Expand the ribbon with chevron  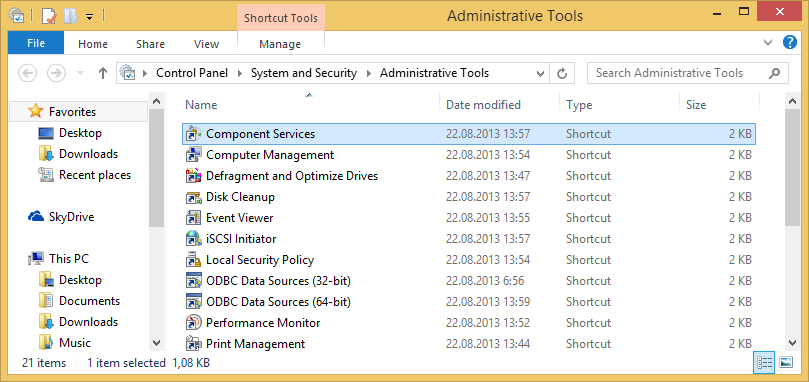[x=768, y=42]
